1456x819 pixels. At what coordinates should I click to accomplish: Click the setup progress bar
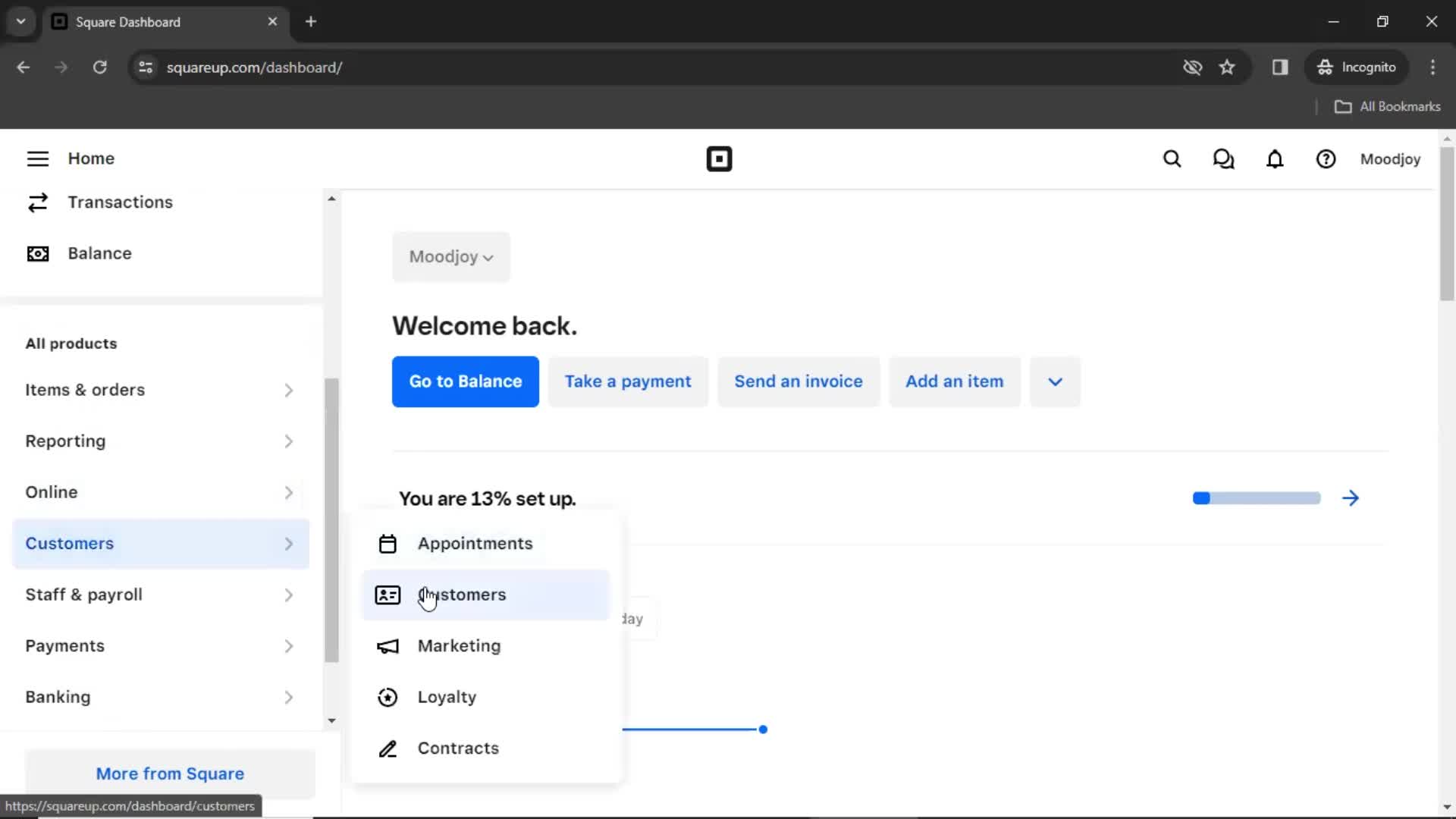click(1257, 498)
